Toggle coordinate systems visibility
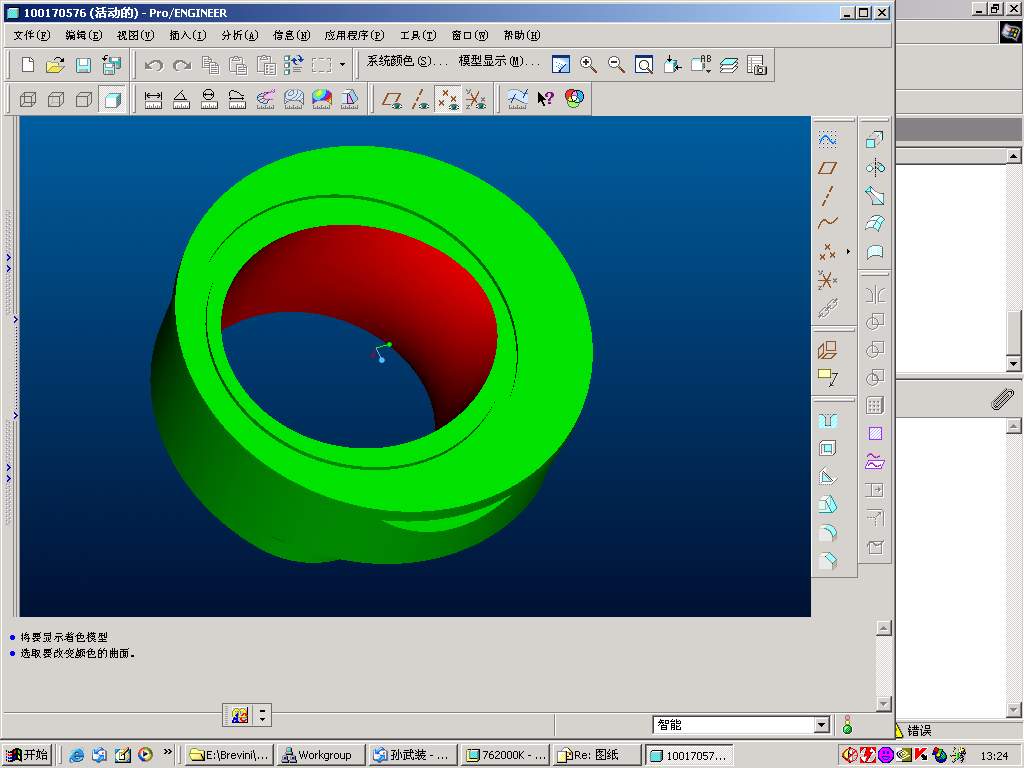The image size is (1024, 768). [x=476, y=99]
